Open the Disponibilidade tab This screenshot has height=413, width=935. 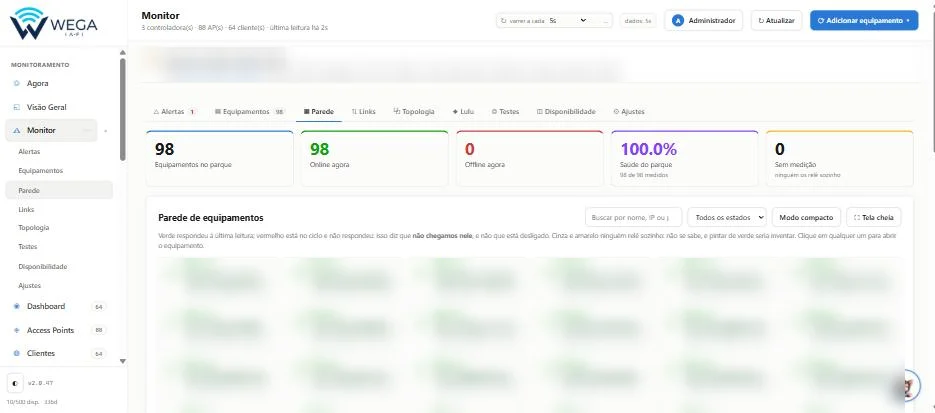566,111
